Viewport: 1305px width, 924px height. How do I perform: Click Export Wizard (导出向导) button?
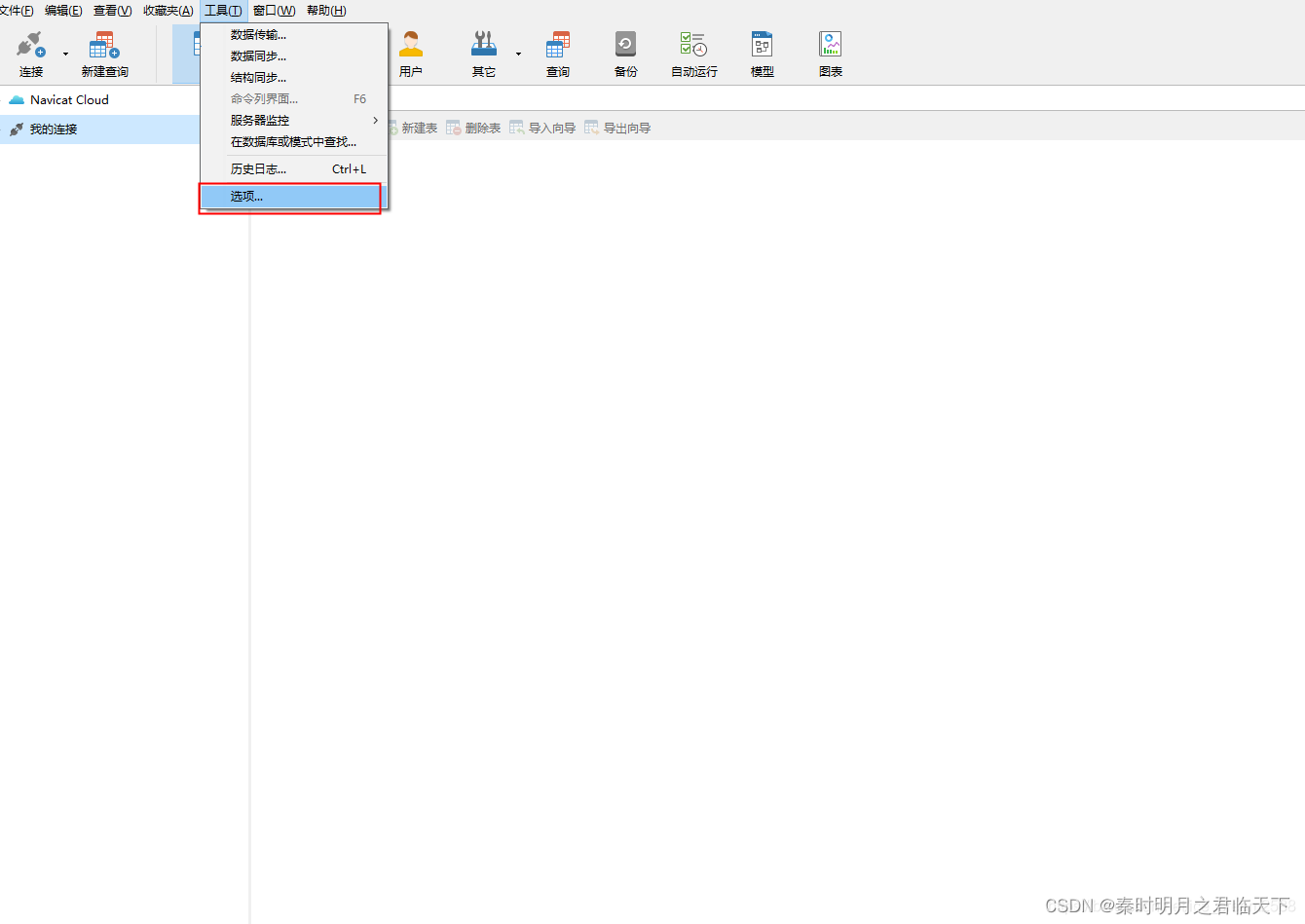617,128
